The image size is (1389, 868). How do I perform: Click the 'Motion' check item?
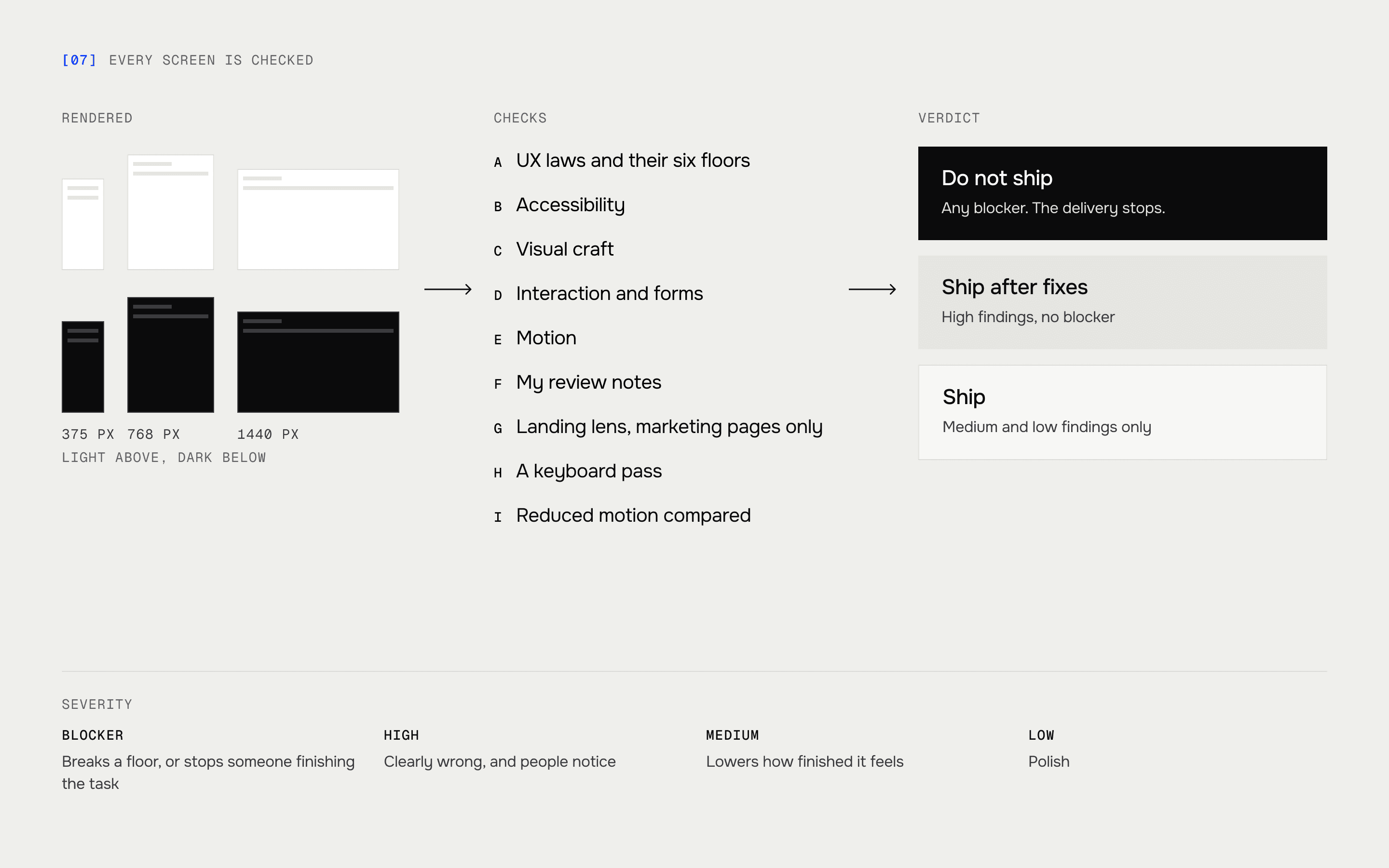click(x=546, y=338)
